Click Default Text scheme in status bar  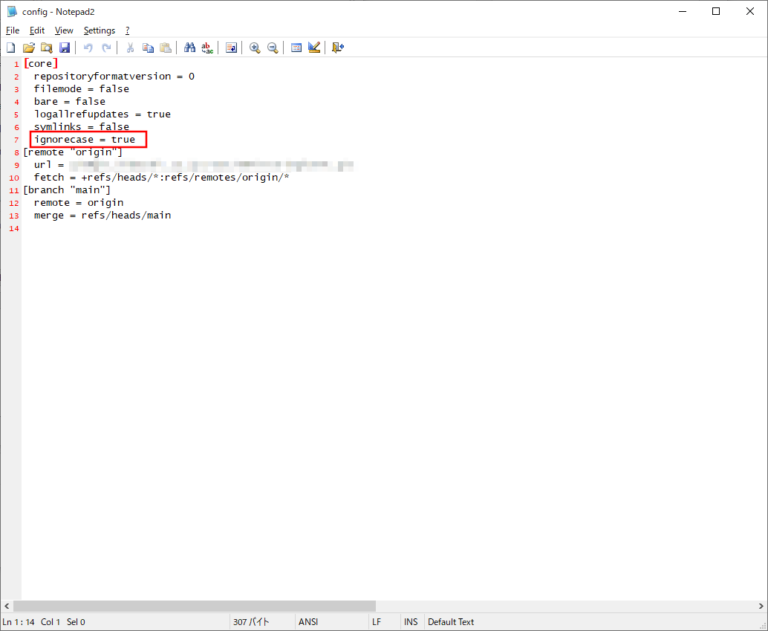[454, 622]
